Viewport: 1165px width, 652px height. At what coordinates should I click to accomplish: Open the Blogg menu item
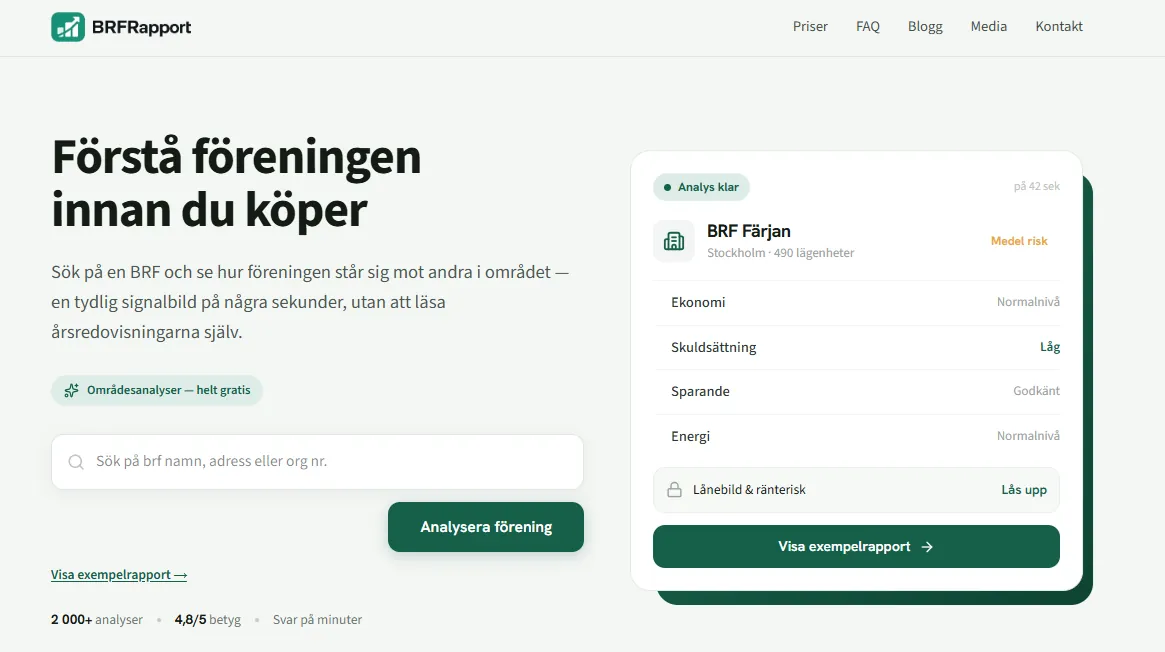[925, 27]
